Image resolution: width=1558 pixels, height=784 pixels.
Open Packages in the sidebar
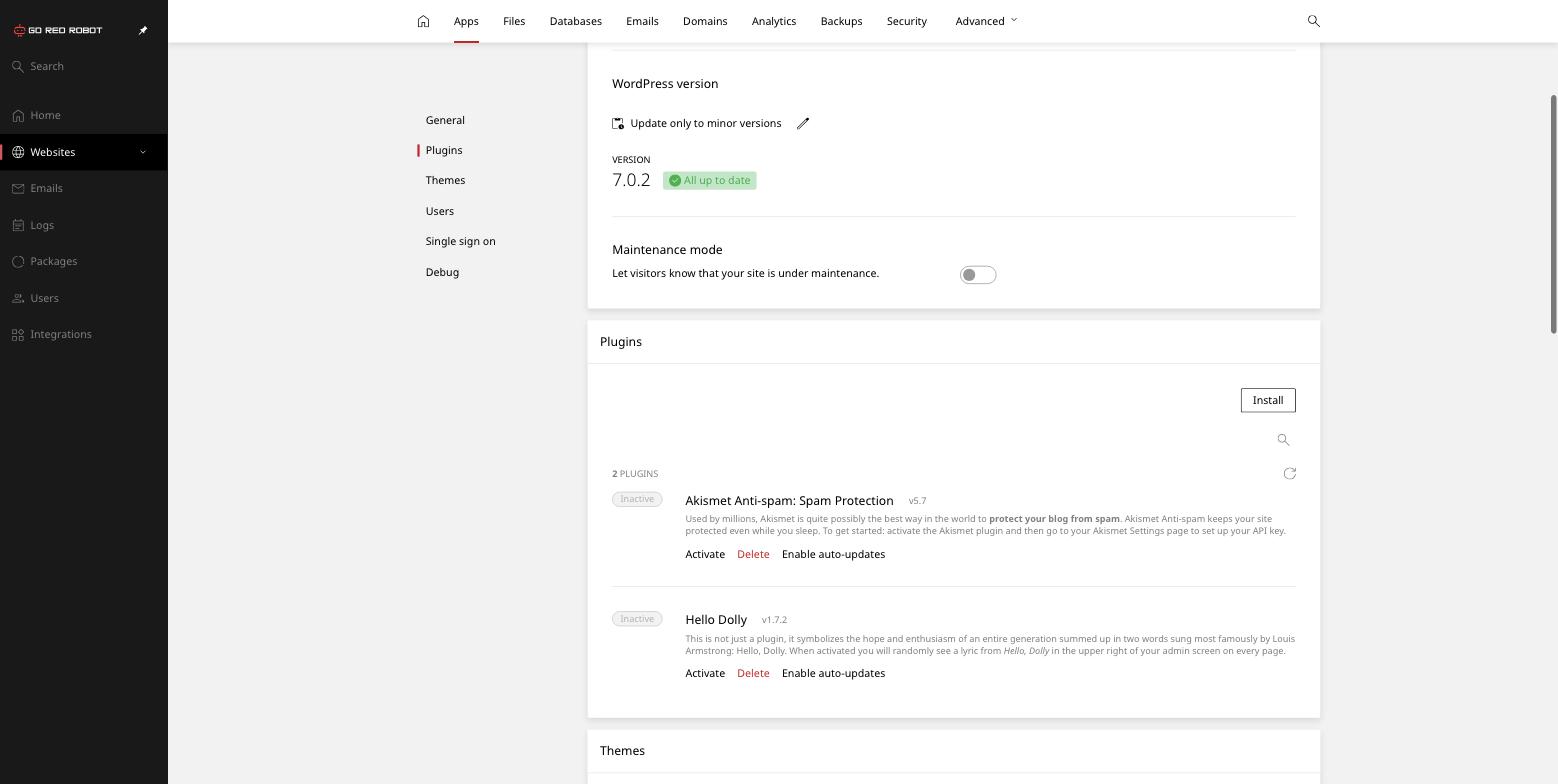tap(84, 261)
